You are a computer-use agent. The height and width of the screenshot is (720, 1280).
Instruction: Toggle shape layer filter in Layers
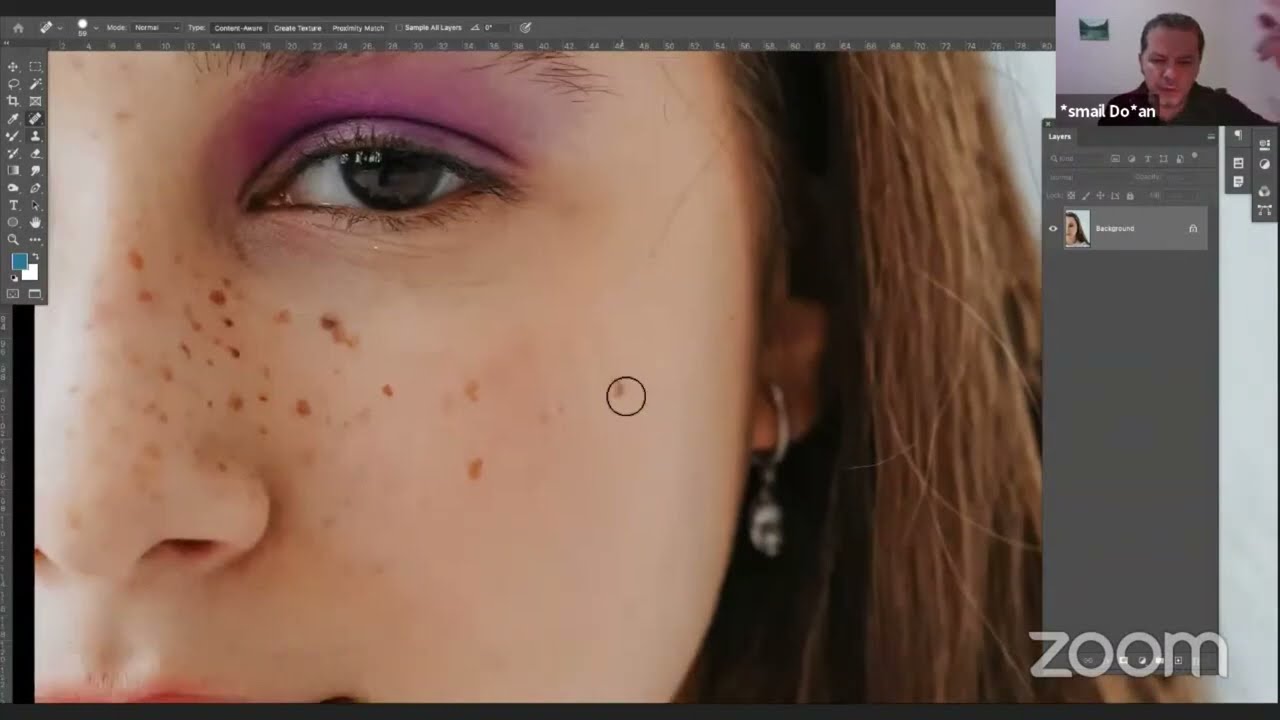(x=1164, y=158)
